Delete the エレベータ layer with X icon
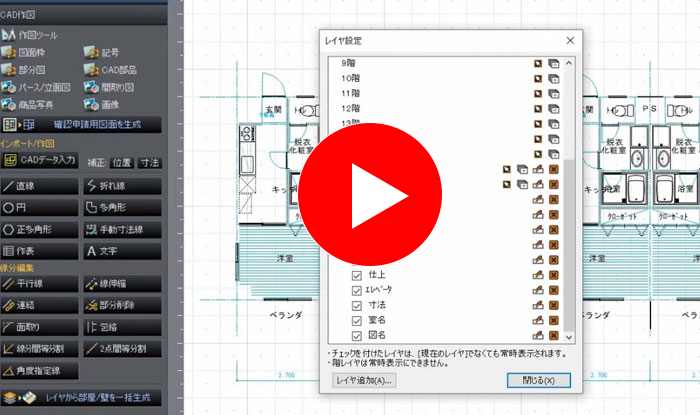 coord(554,290)
